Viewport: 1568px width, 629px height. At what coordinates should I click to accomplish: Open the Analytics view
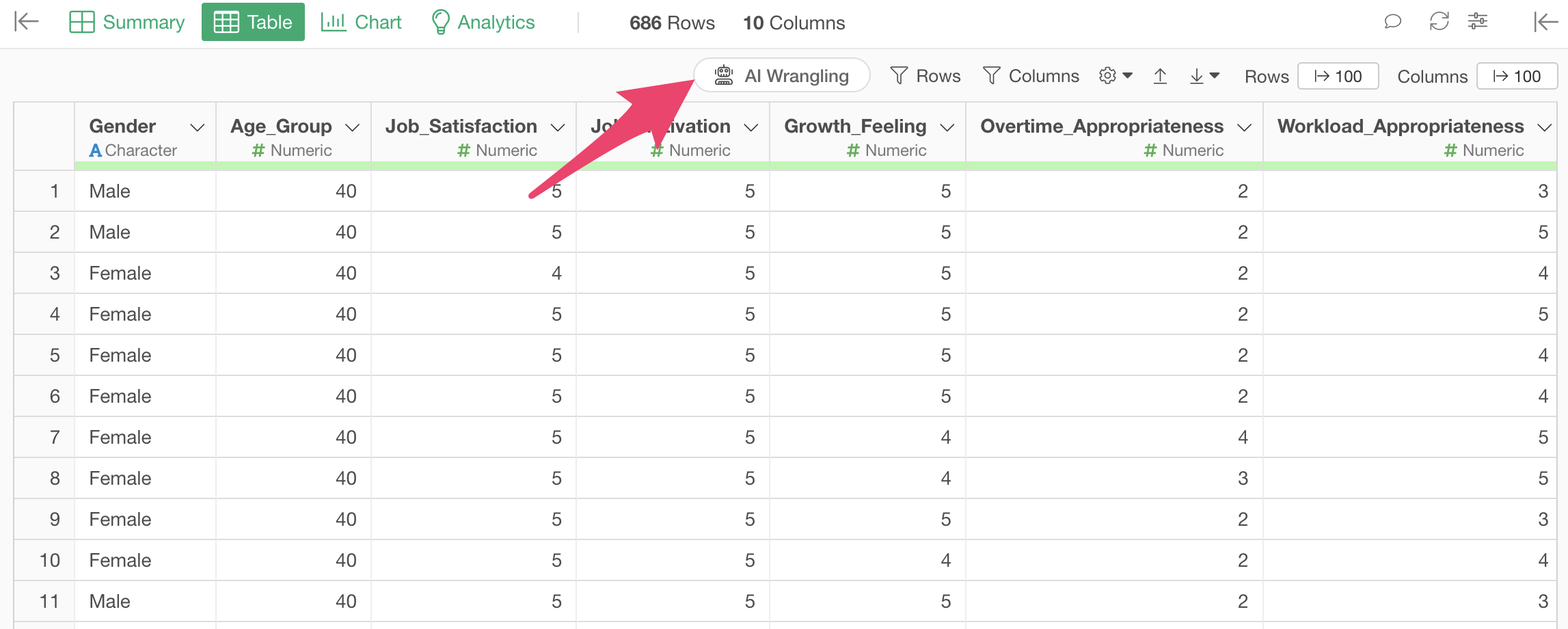483,22
